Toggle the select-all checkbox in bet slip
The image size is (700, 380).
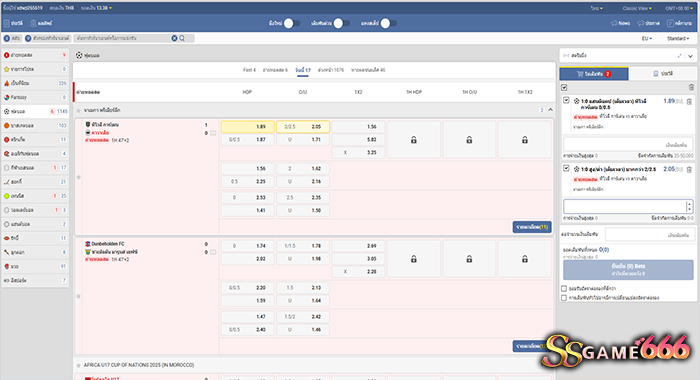point(564,88)
